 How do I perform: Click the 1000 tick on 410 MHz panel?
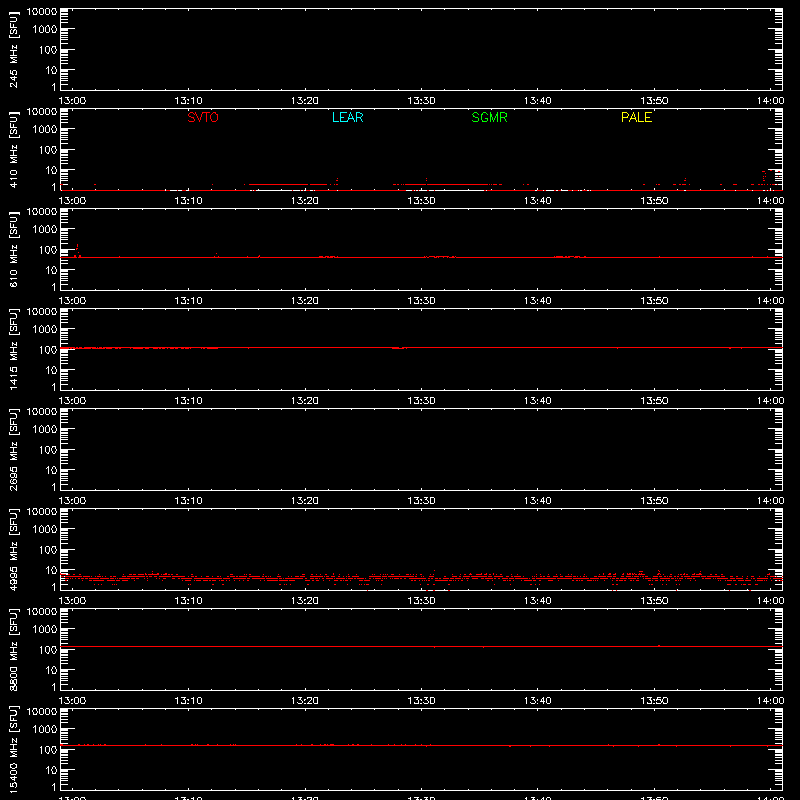tap(45, 130)
